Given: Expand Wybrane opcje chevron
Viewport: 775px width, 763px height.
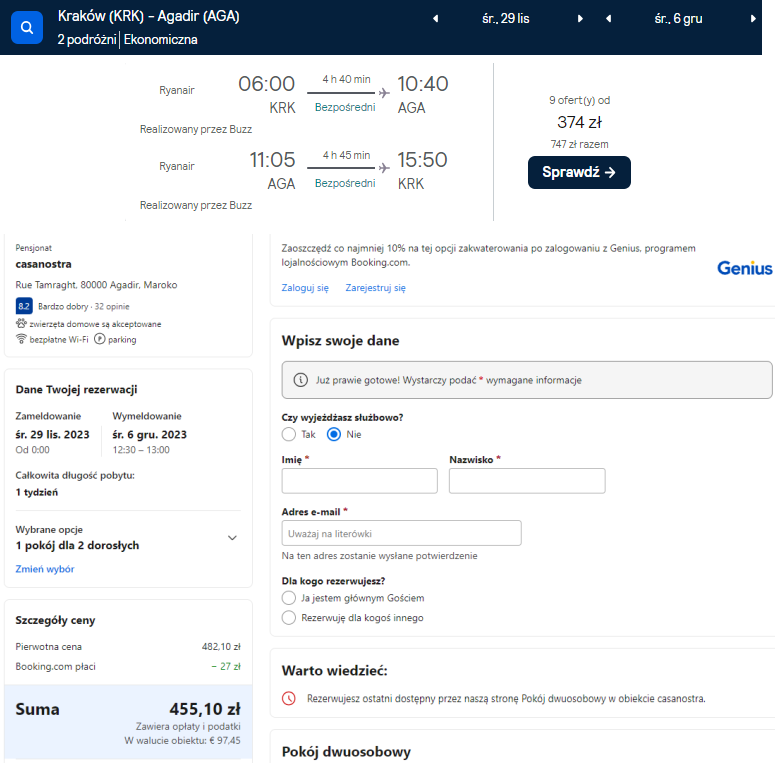Looking at the screenshot, I should click(232, 538).
